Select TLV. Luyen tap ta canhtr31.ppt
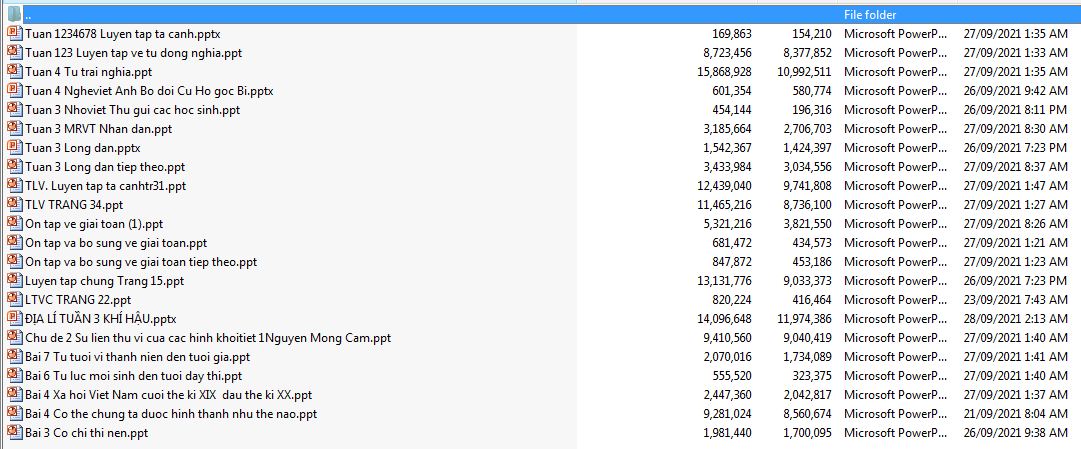 point(105,186)
